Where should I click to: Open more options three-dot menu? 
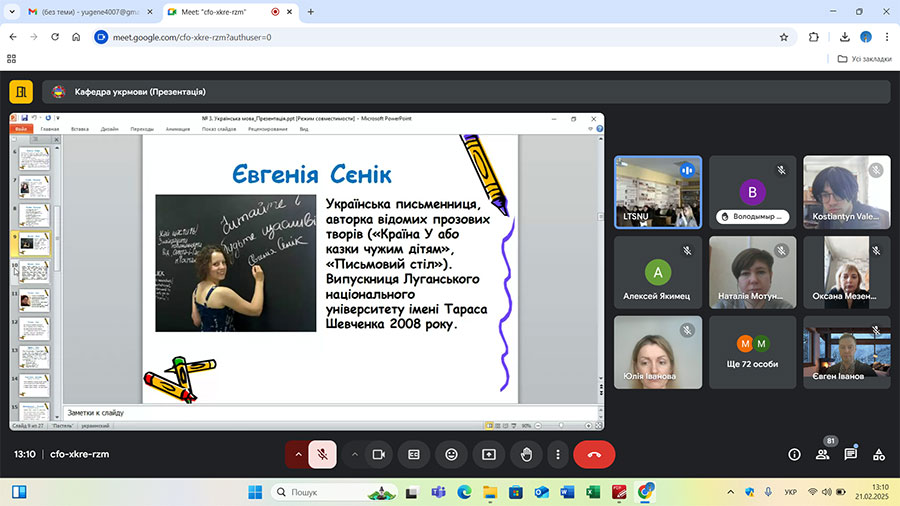[558, 454]
